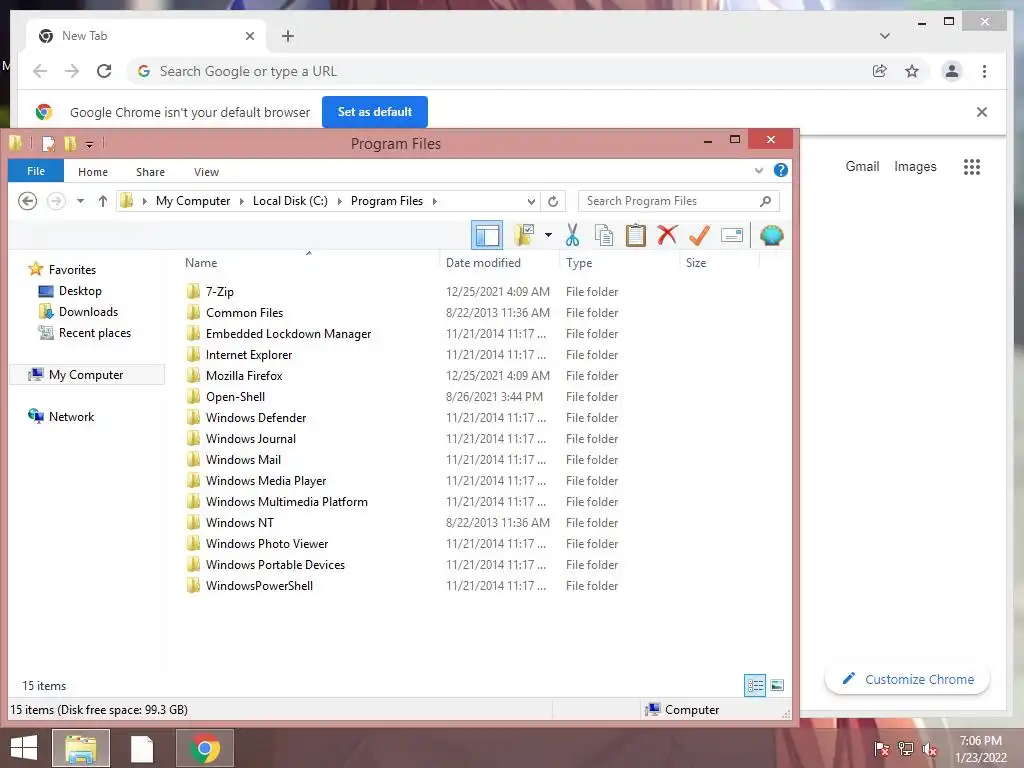Customize quick access toolbar dropdown arrow
Viewport: 1024px width, 768px height.
(89, 144)
